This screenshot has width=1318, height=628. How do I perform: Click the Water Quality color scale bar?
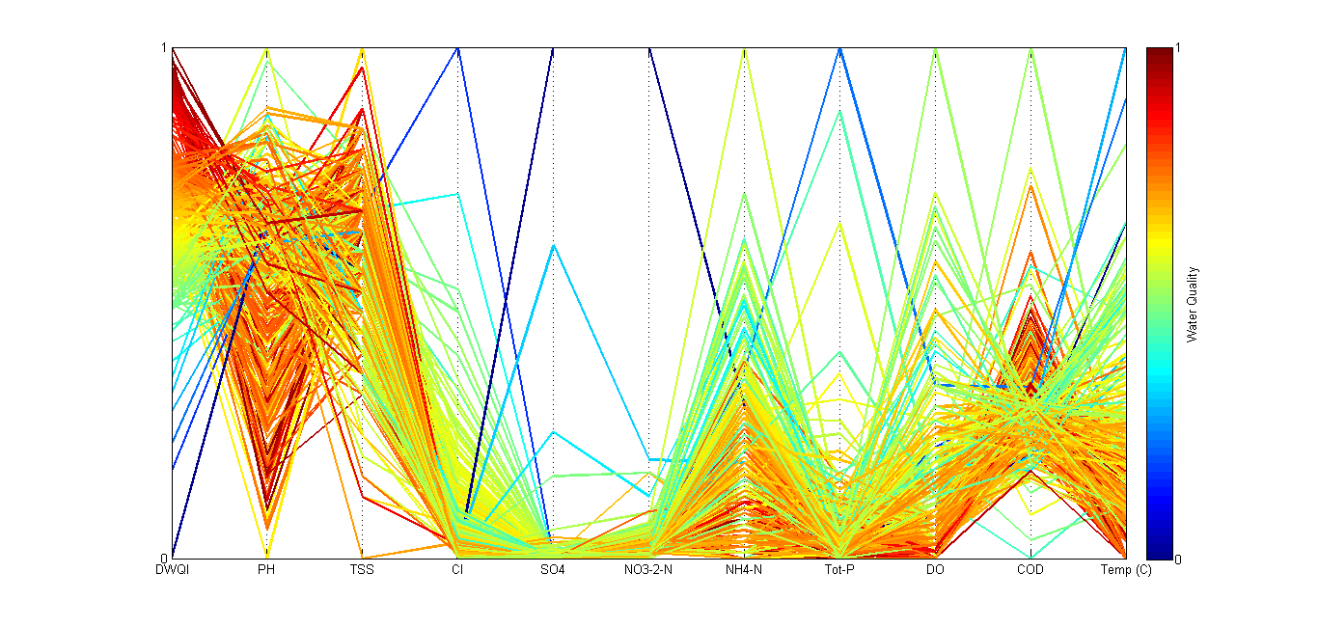1159,303
